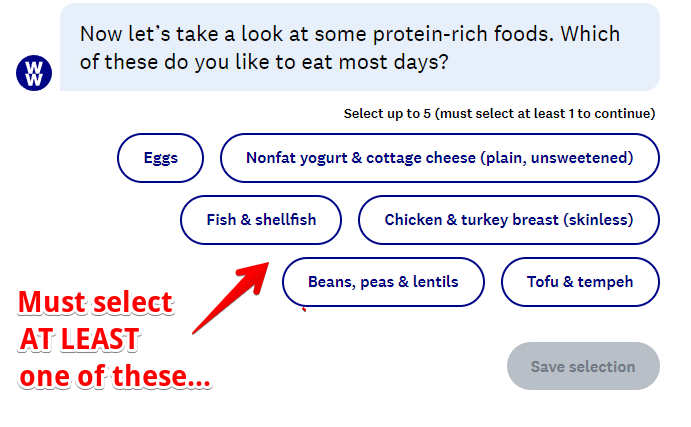Choose Fish & shellfish protein option

coord(261,220)
